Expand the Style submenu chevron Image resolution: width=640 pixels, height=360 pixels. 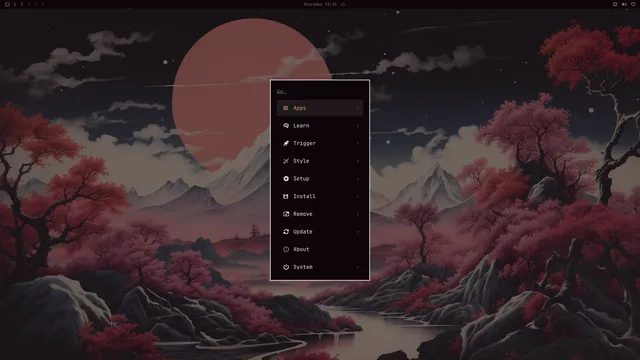tap(358, 161)
